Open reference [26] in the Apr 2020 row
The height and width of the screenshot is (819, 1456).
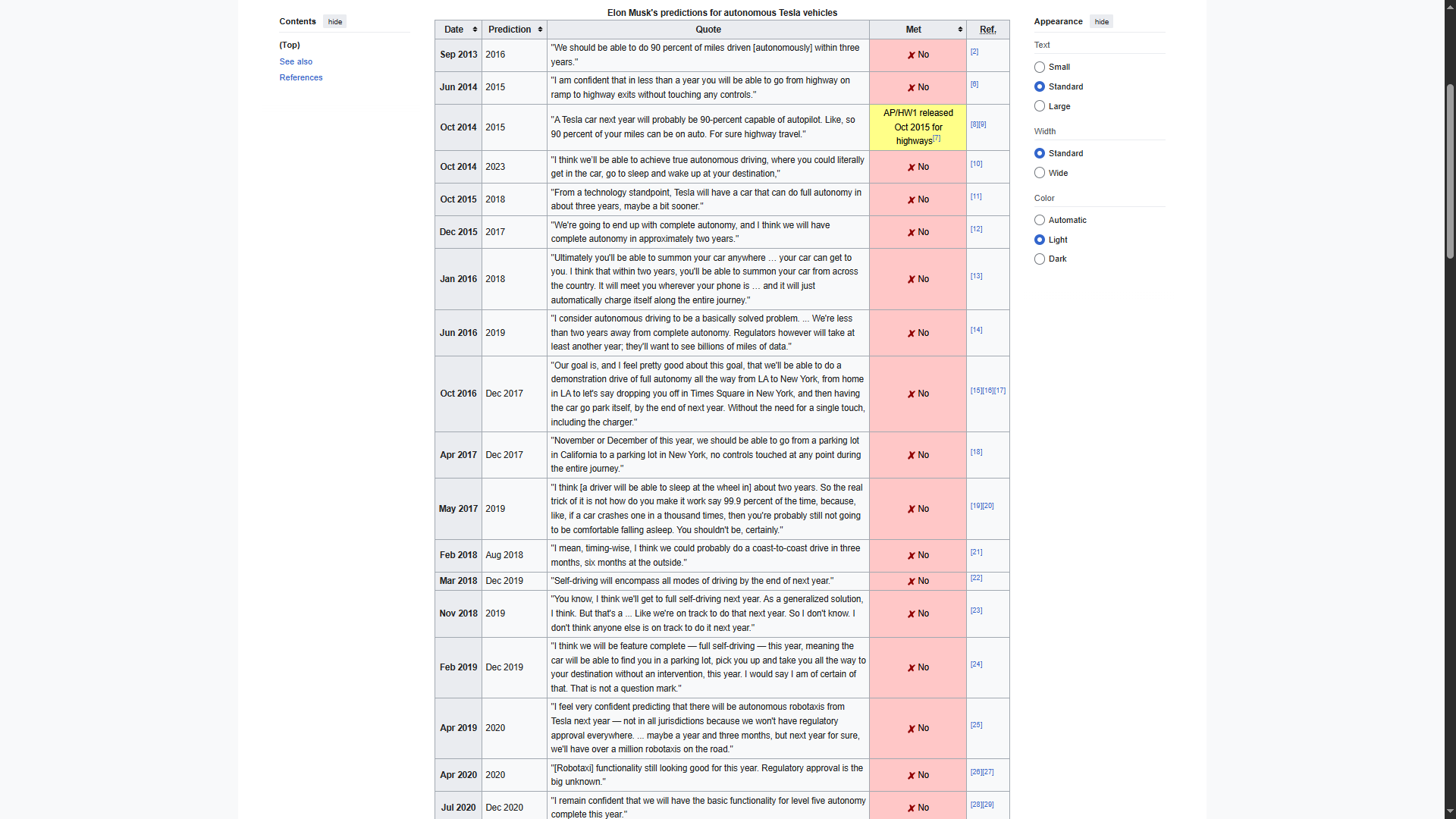[x=977, y=773]
